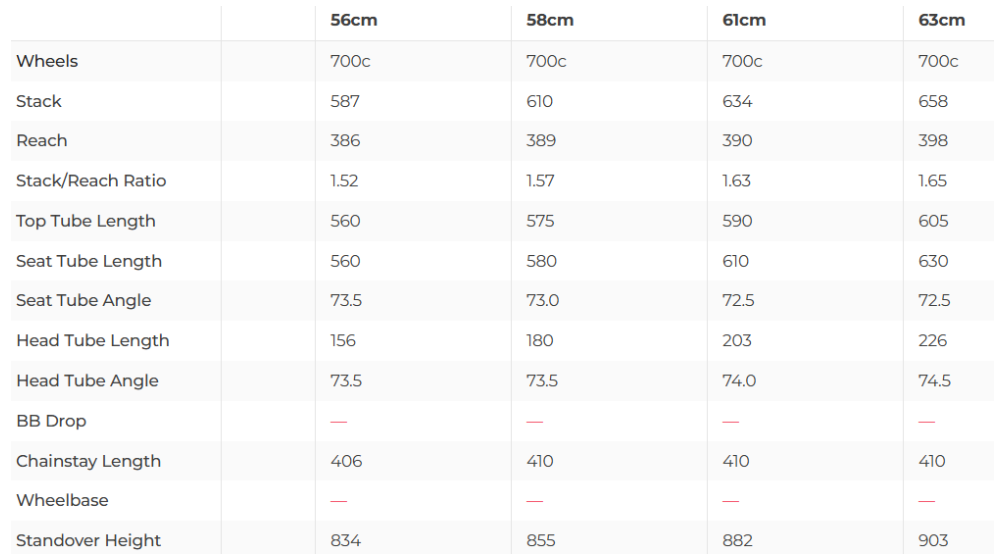Select the Stack/Reach Ratio row label

coord(91,181)
